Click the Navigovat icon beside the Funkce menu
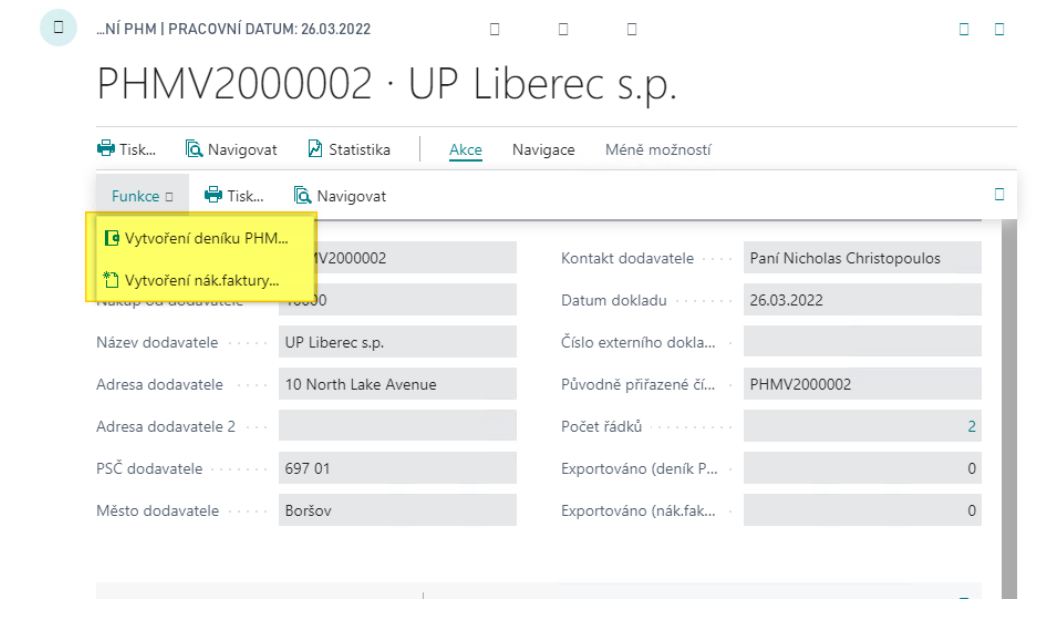Viewport: 1059px width, 631px height. click(302, 196)
